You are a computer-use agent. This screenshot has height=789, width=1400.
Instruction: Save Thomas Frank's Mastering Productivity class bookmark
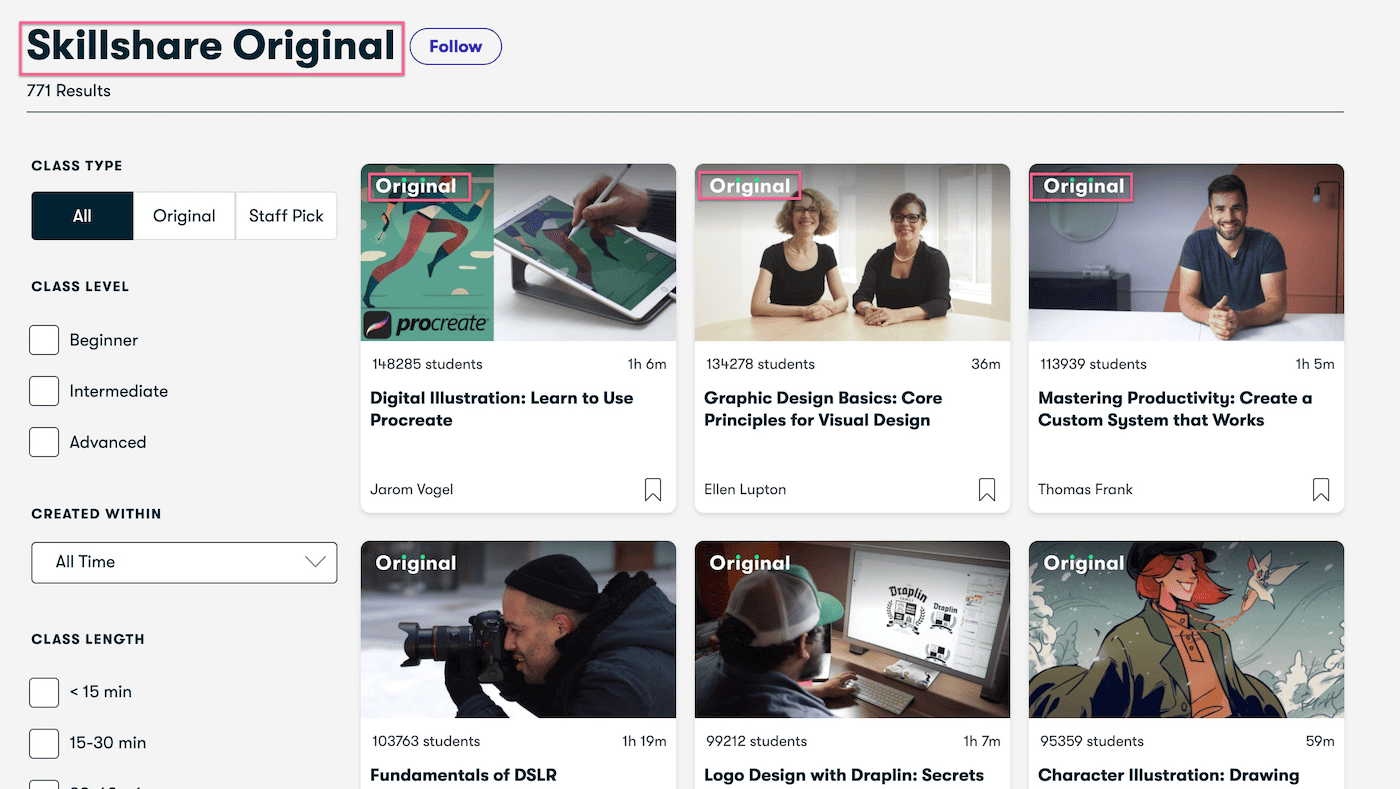click(1321, 489)
